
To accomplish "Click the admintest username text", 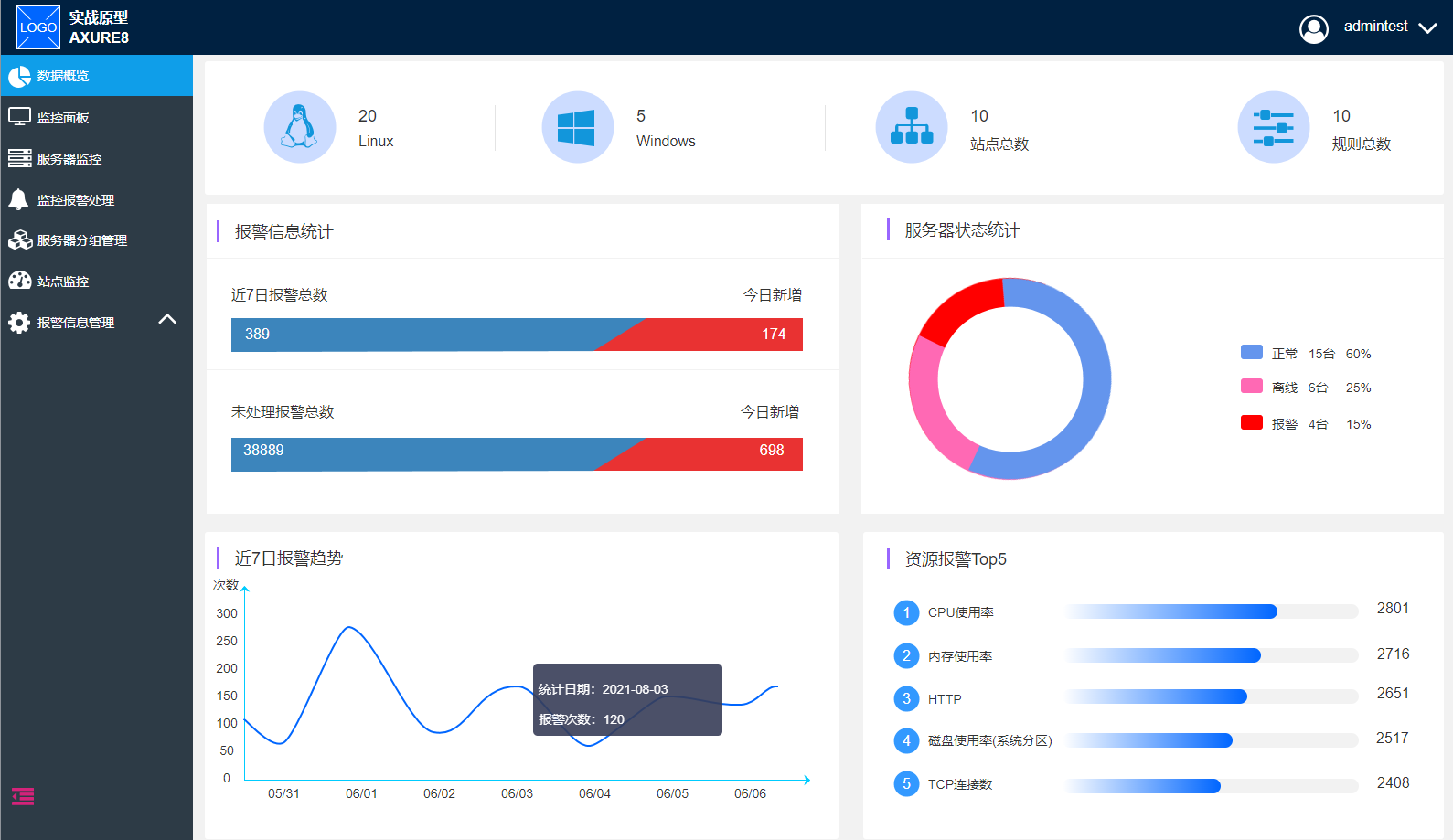I will point(1375,27).
